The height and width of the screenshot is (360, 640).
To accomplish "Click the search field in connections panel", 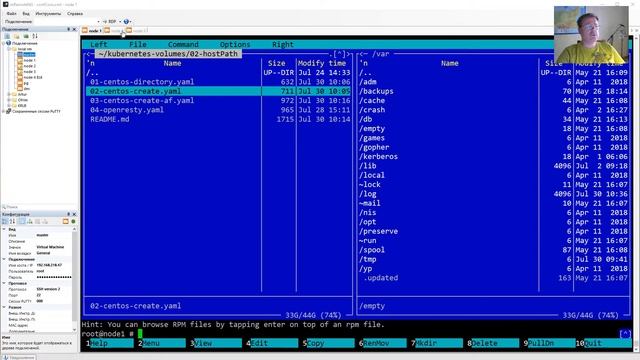I will [x=39, y=207].
